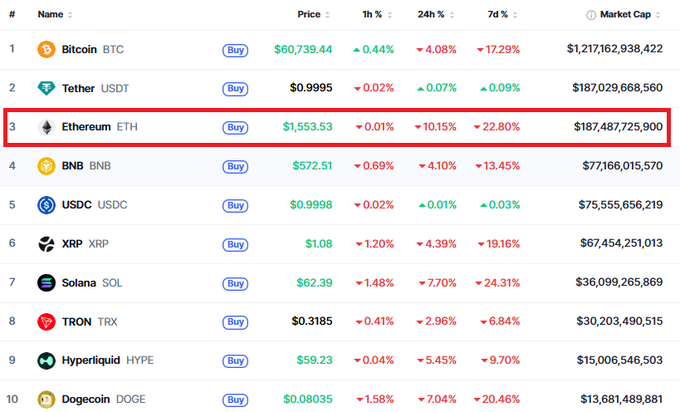Click the Market Cap info icon
680x412 pixels.
pos(591,15)
